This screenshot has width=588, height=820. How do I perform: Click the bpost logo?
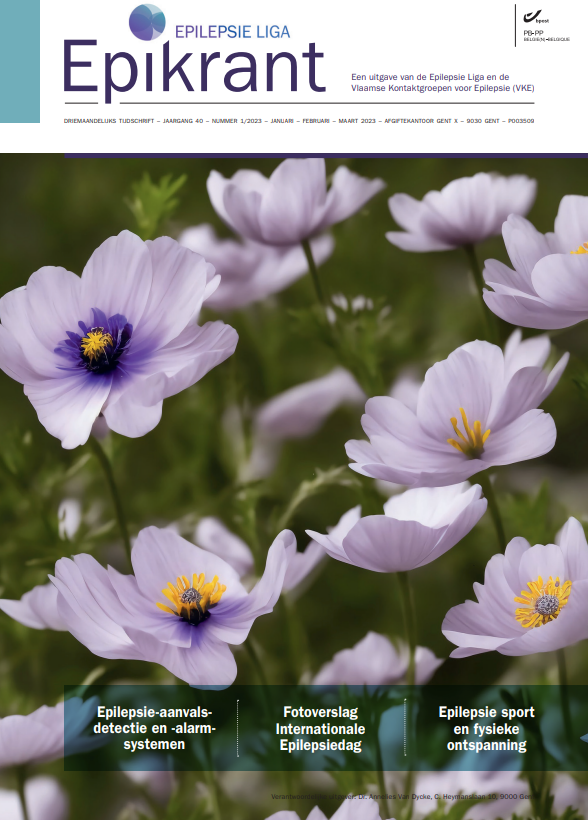point(536,17)
